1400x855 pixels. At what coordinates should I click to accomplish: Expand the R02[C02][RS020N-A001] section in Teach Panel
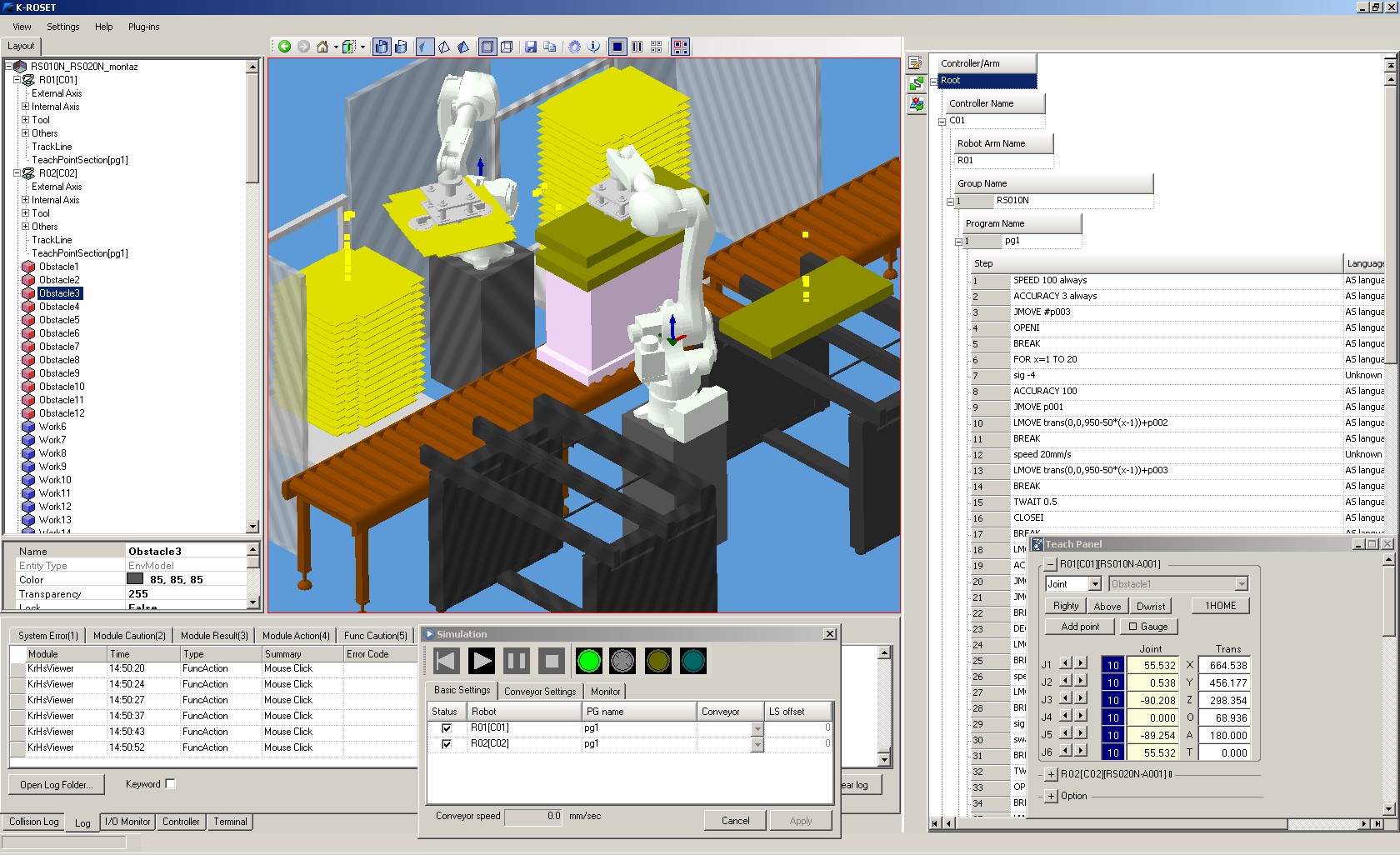pyautogui.click(x=1051, y=774)
